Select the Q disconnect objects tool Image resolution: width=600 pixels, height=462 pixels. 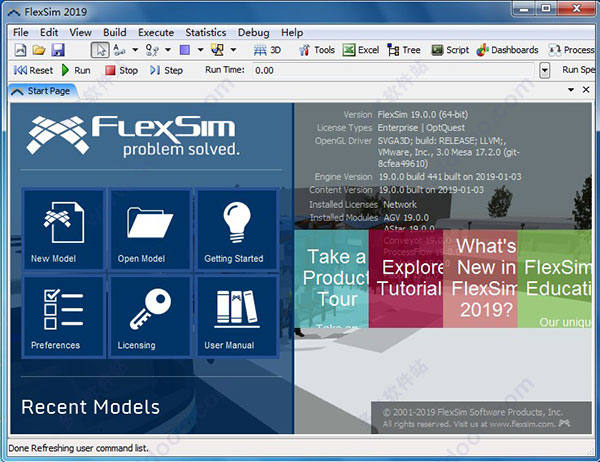(152, 50)
